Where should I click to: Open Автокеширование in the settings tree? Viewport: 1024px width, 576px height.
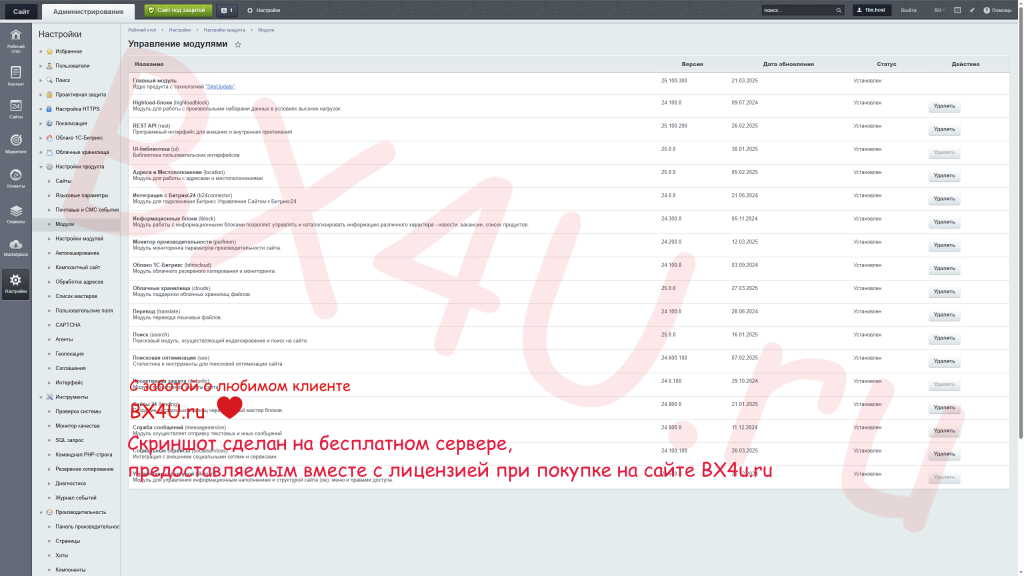coord(77,253)
